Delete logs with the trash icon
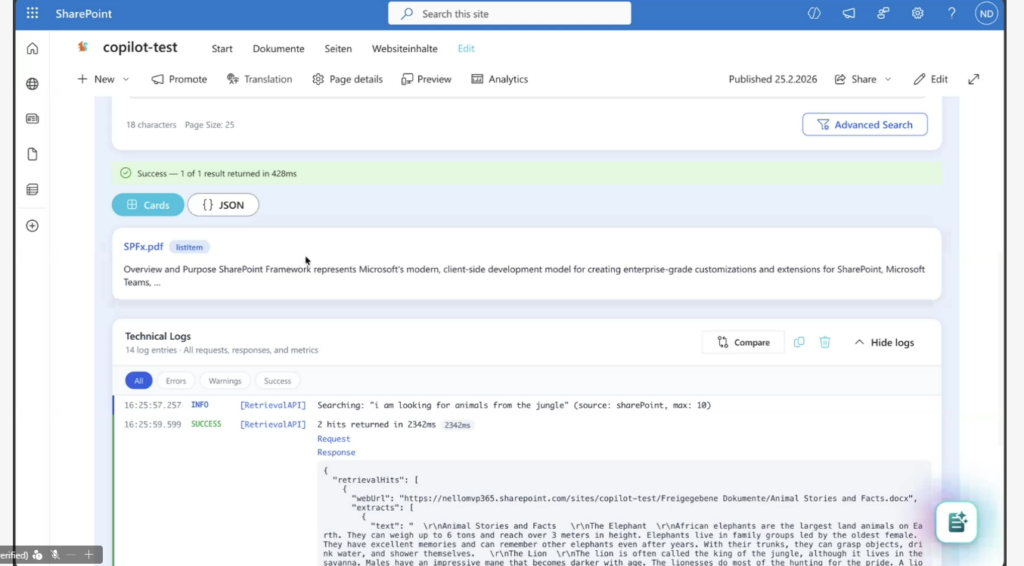This screenshot has width=1024, height=566. click(x=825, y=342)
